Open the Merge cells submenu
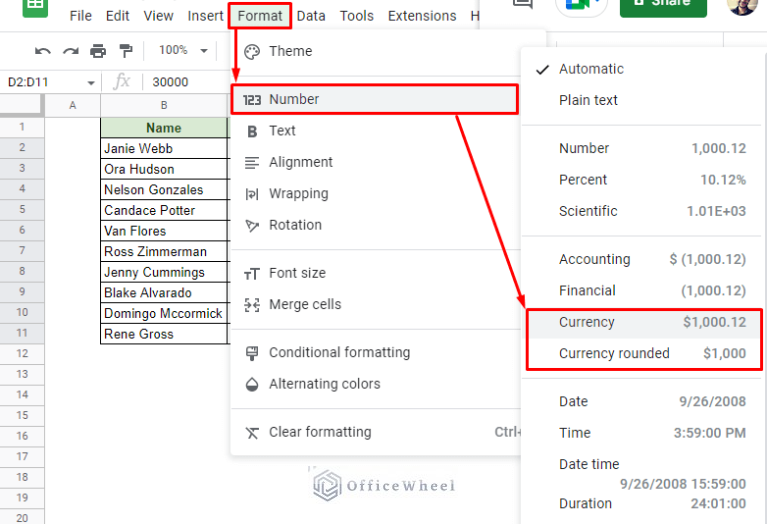Image resolution: width=767 pixels, height=524 pixels. point(376,304)
